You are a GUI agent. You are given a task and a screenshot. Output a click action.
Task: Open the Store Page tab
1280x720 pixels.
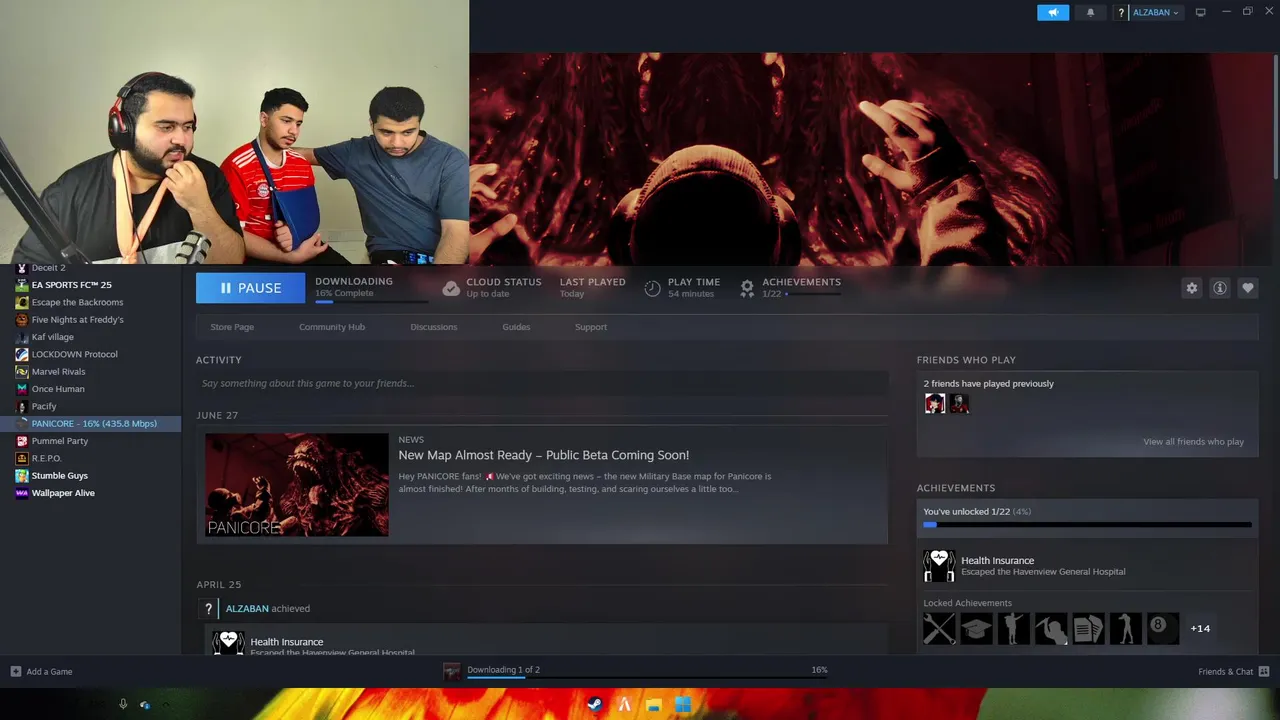click(x=232, y=327)
